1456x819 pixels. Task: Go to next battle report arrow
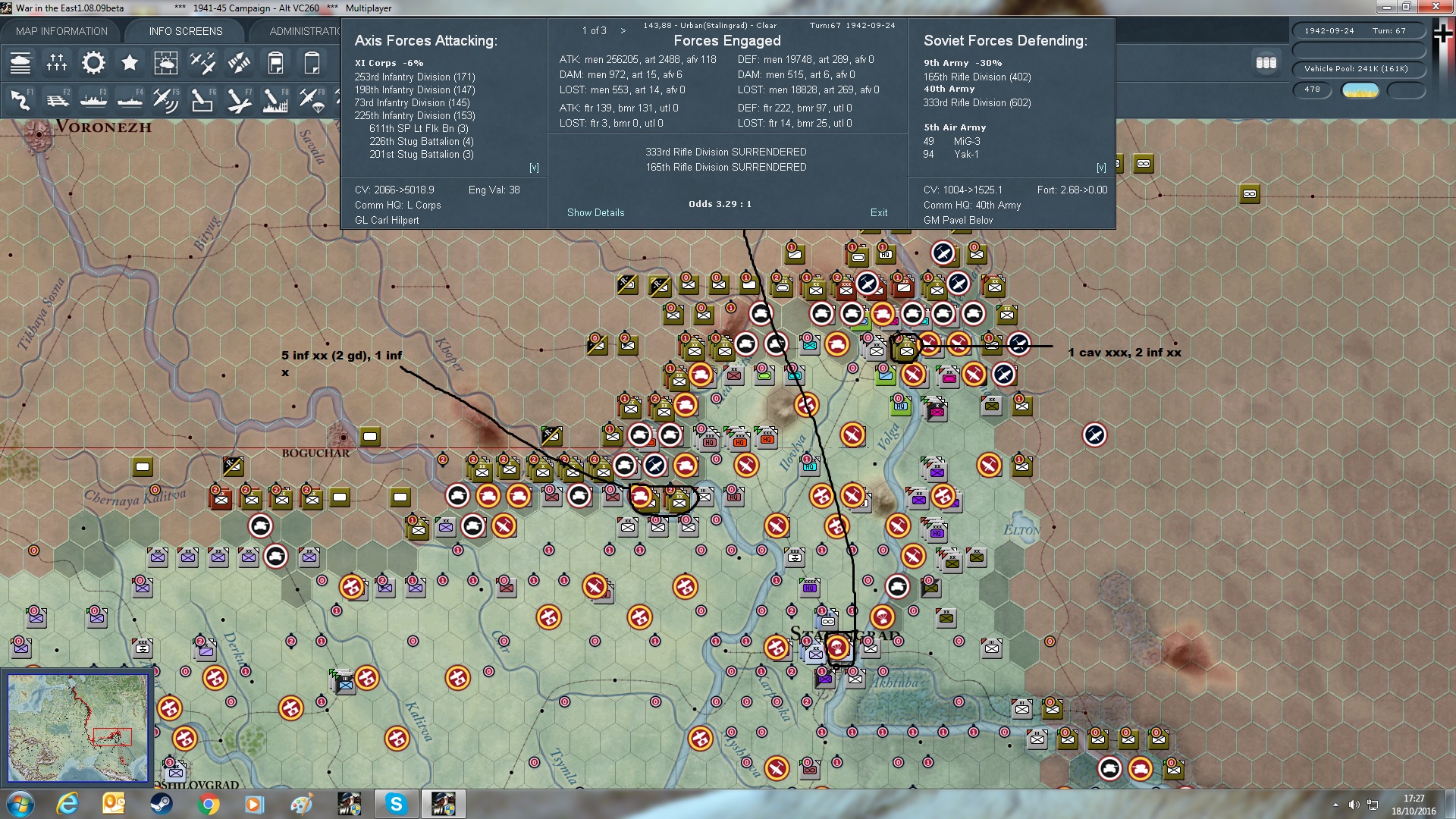click(x=623, y=31)
